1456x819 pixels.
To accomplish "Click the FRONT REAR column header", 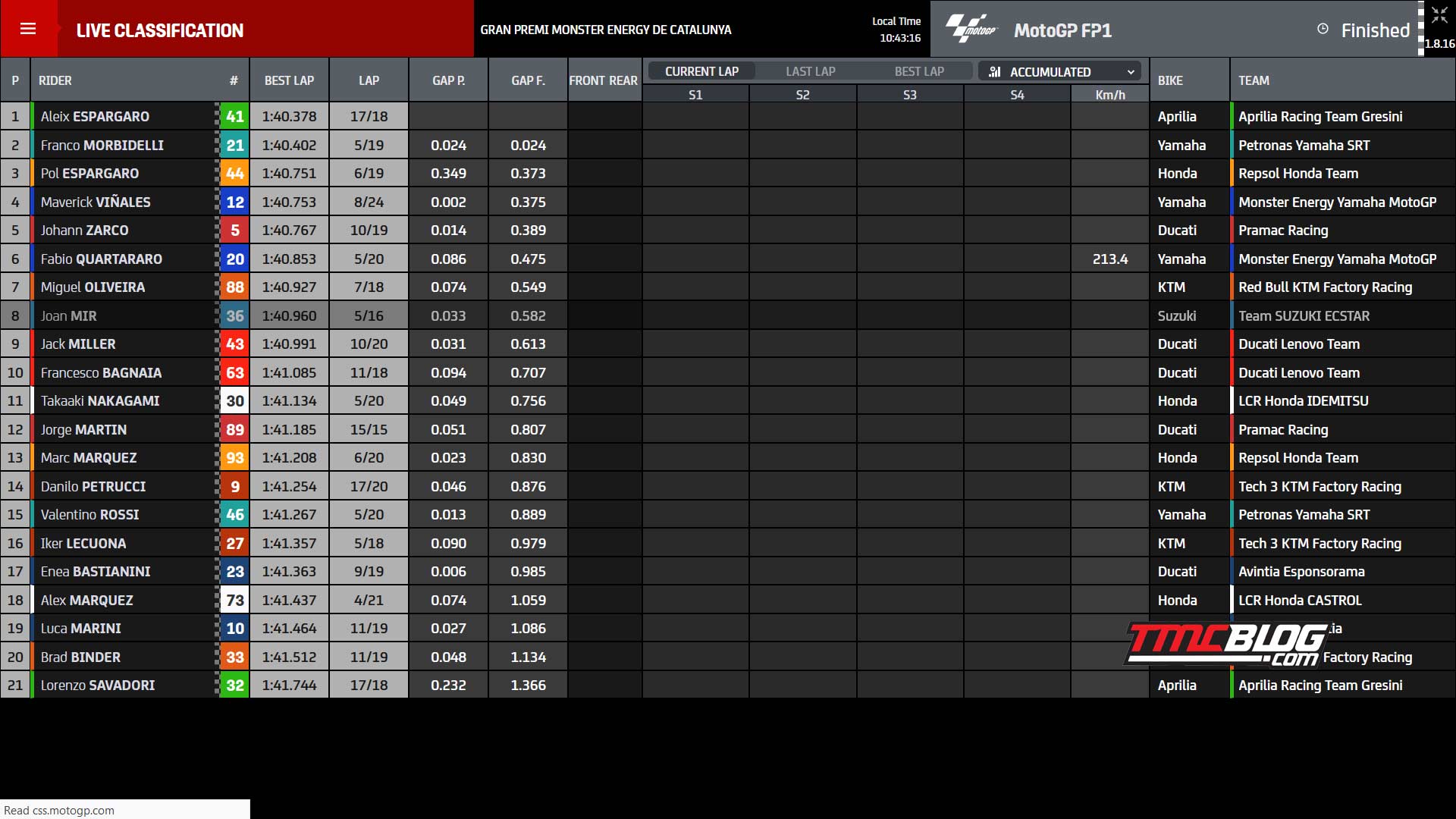I will pos(604,80).
